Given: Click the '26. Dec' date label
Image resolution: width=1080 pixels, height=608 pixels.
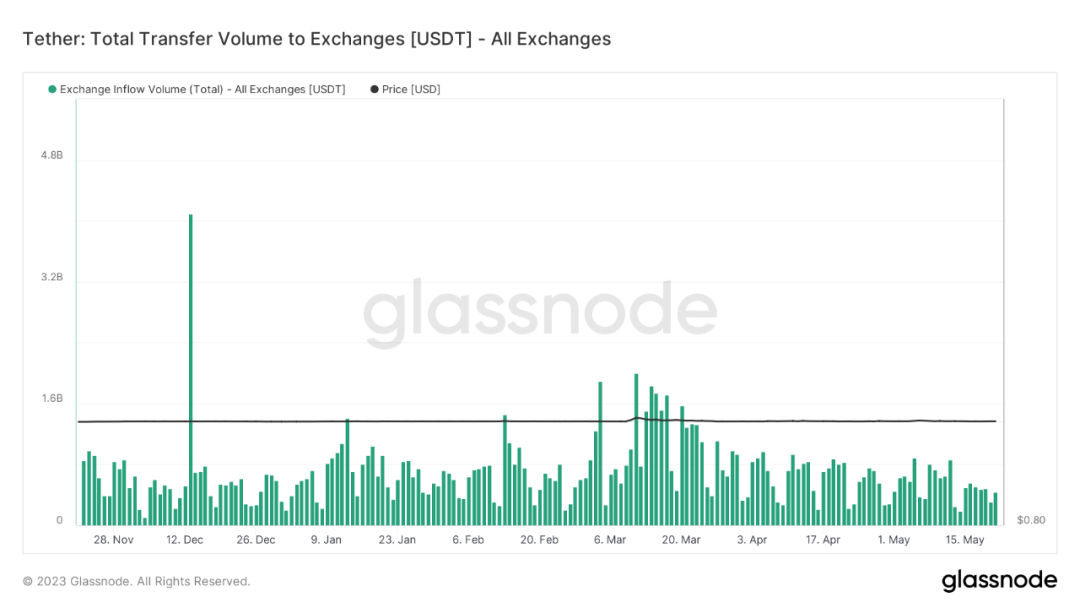Looking at the screenshot, I should point(256,540).
